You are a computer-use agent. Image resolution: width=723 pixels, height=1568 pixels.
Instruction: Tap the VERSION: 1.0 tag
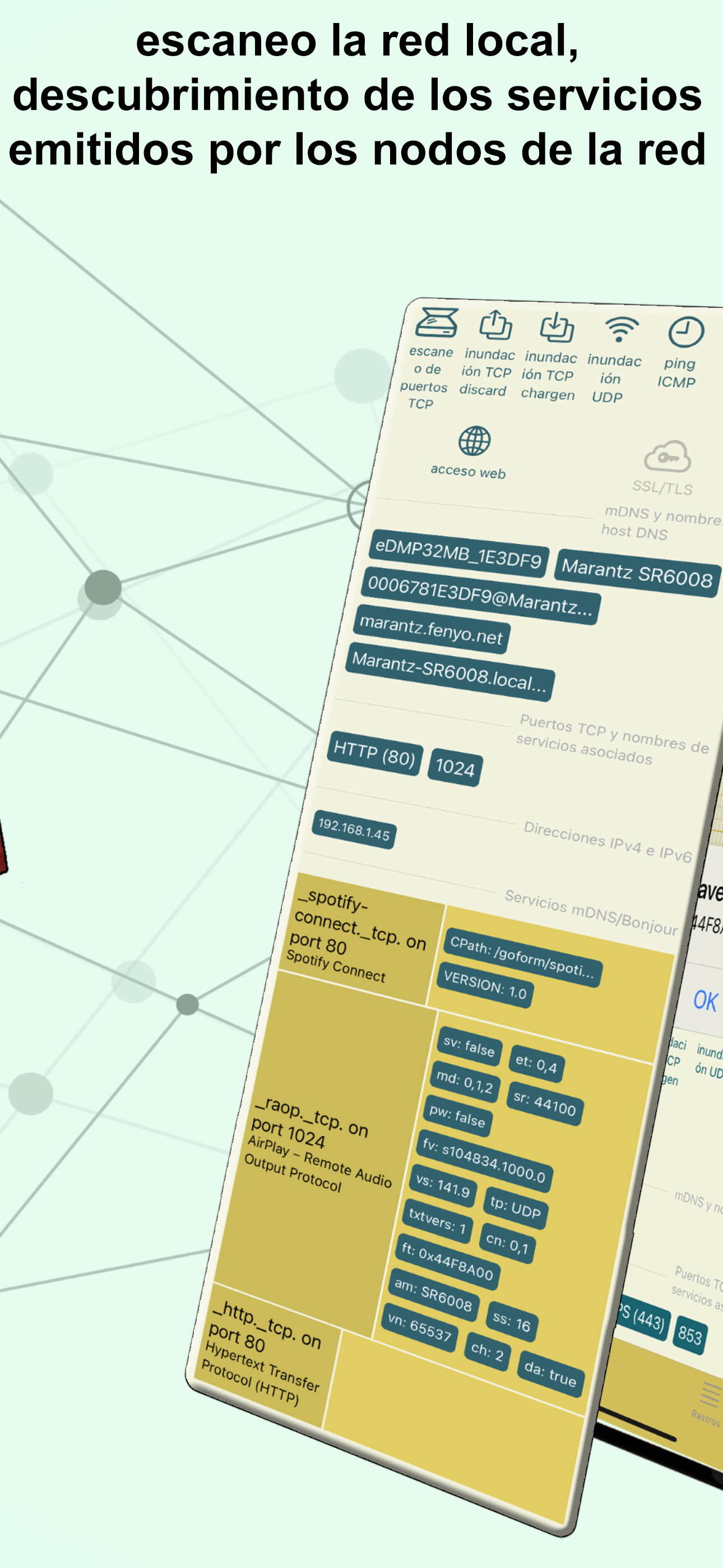(x=484, y=985)
